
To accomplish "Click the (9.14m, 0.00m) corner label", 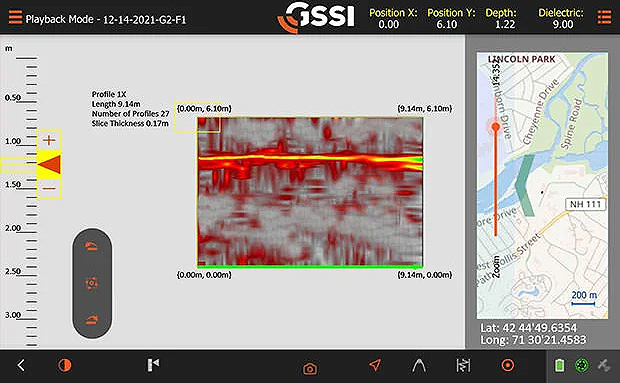I will [x=425, y=275].
